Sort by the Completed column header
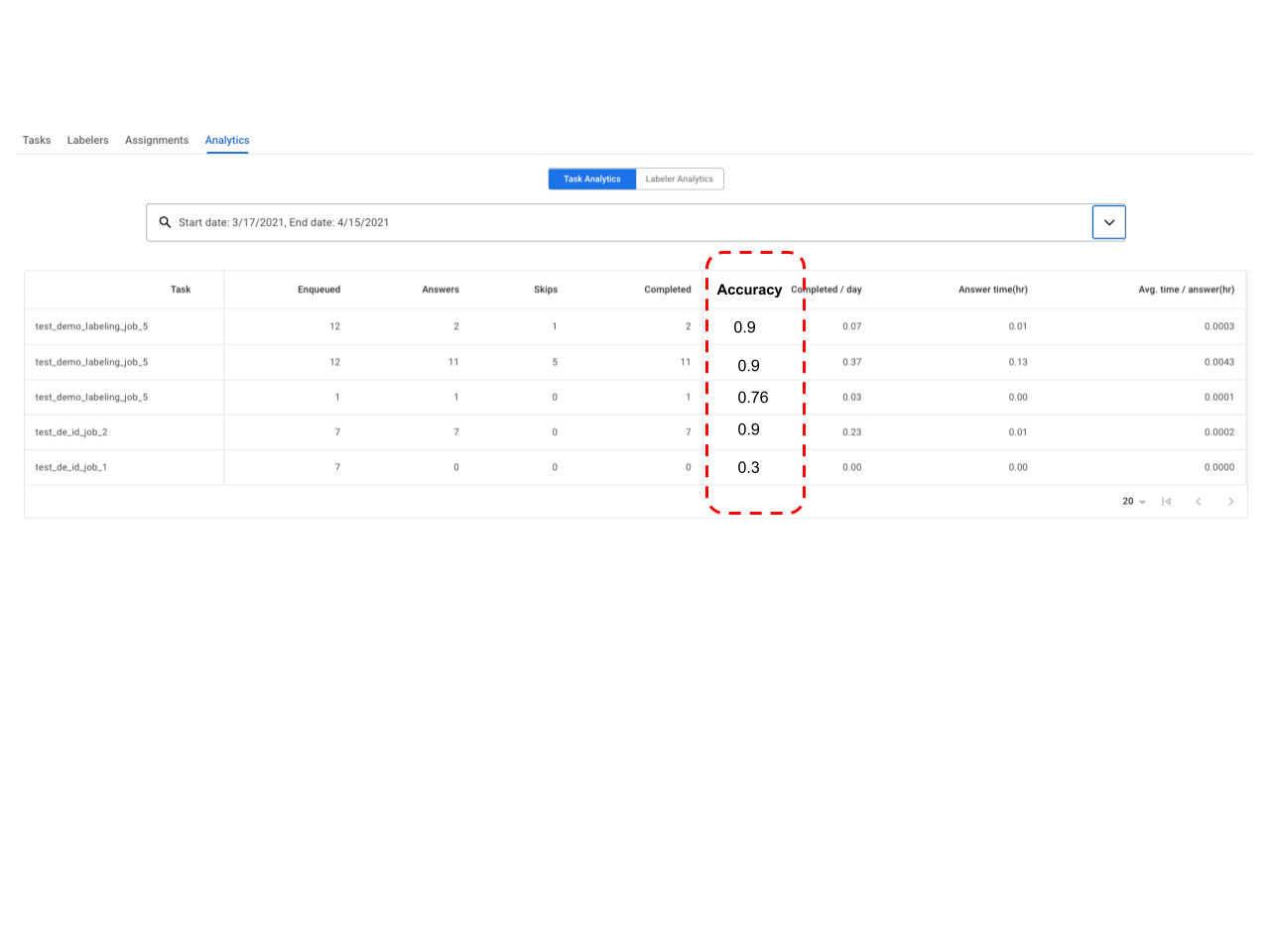This screenshot has height=952, width=1270. [668, 290]
